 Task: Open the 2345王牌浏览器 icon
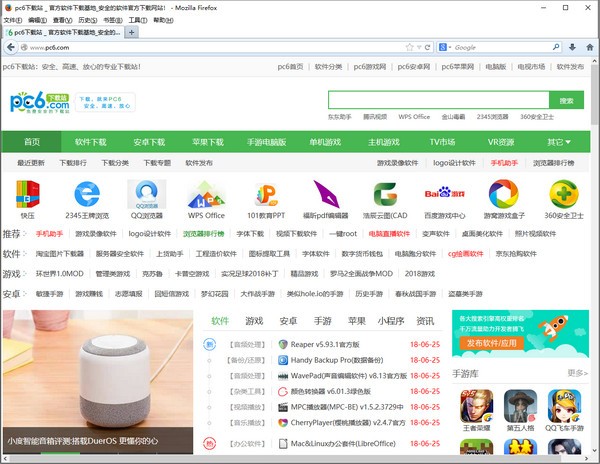(x=87, y=194)
